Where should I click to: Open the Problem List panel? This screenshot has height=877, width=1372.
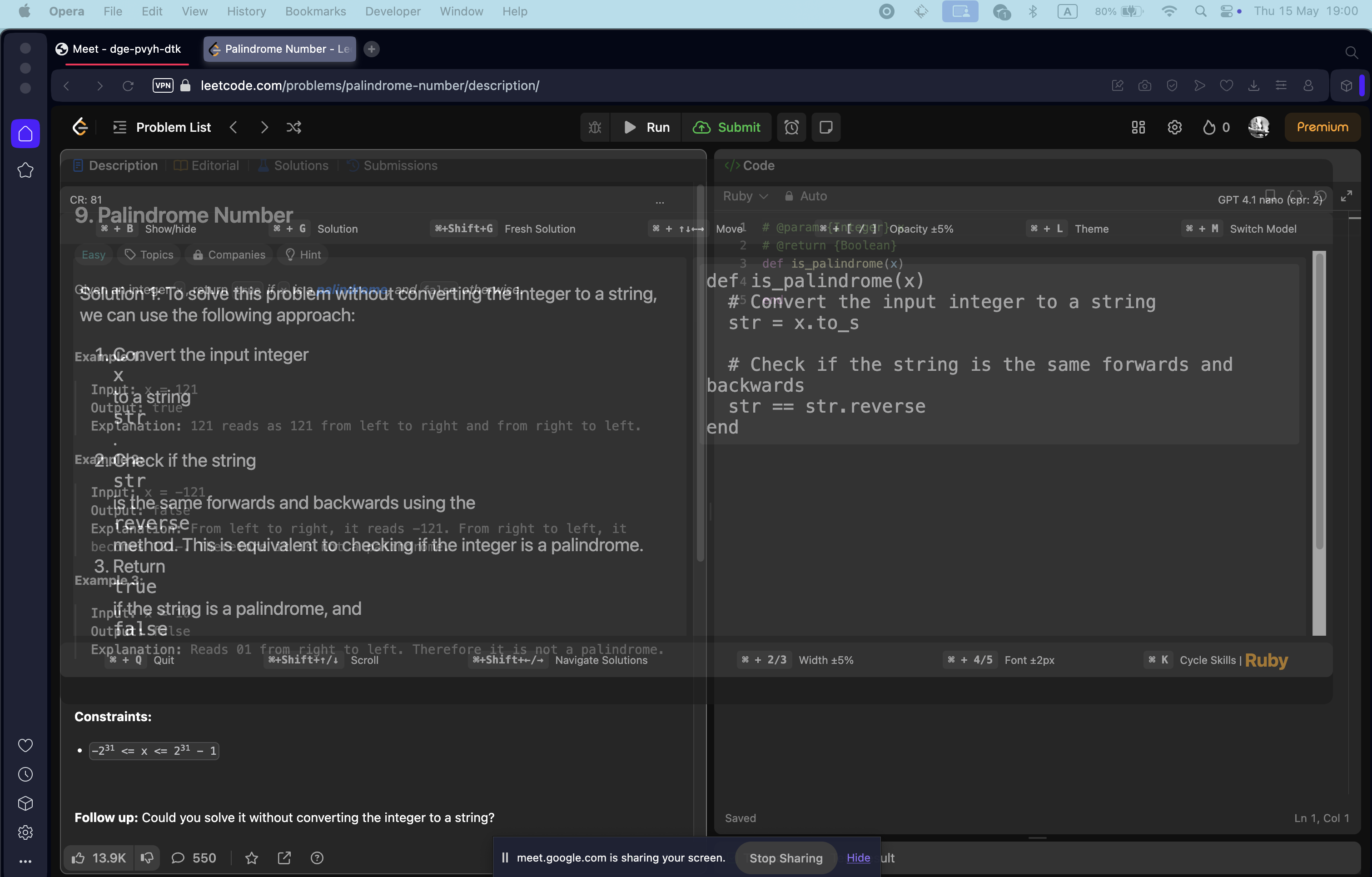162,127
